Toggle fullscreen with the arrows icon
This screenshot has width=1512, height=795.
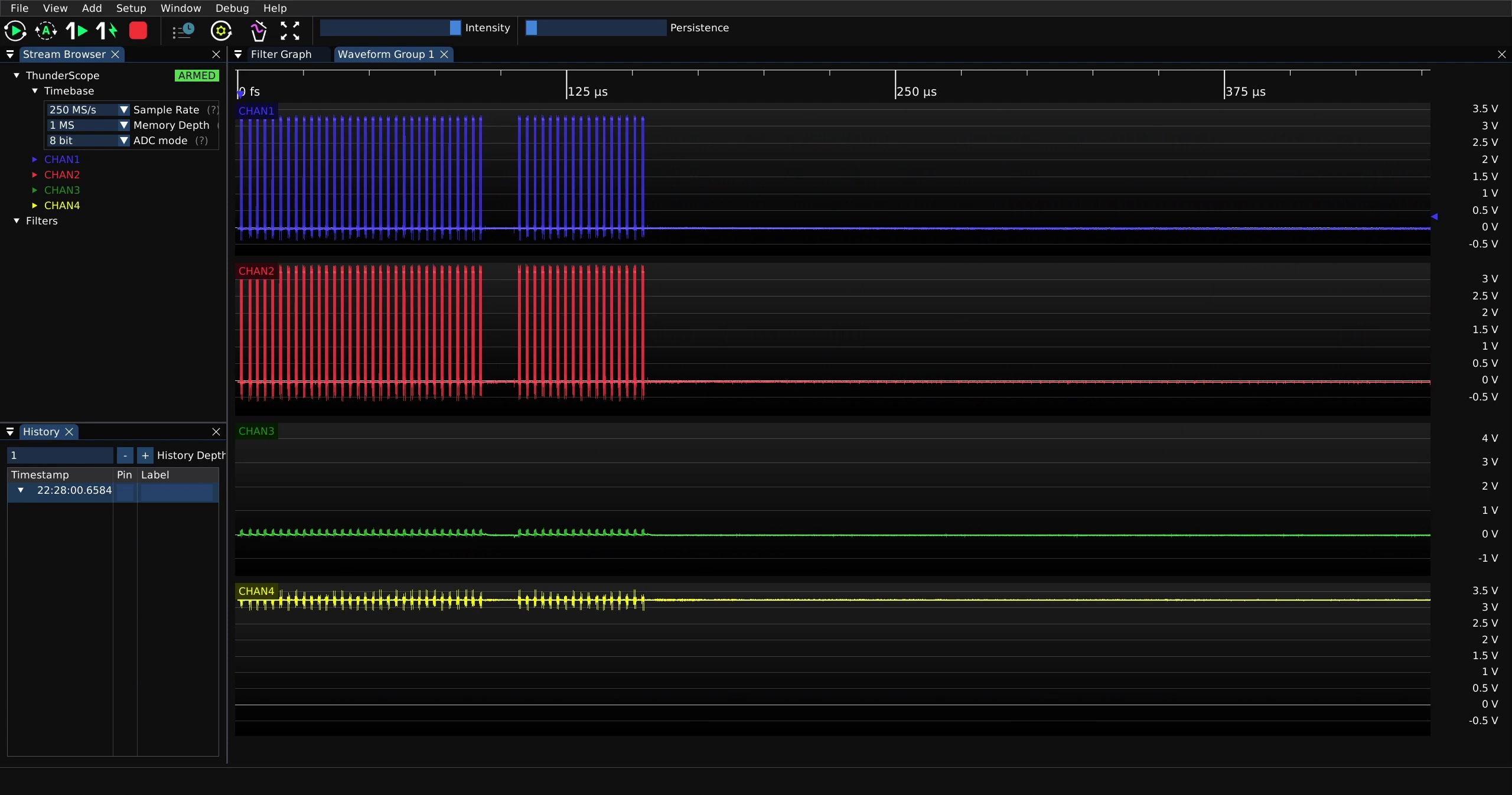(x=290, y=31)
